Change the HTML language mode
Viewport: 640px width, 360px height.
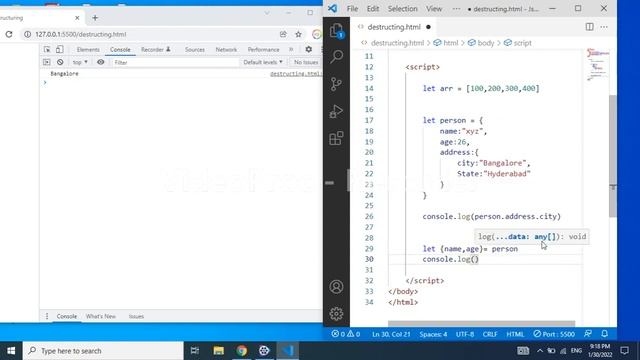[515, 334]
